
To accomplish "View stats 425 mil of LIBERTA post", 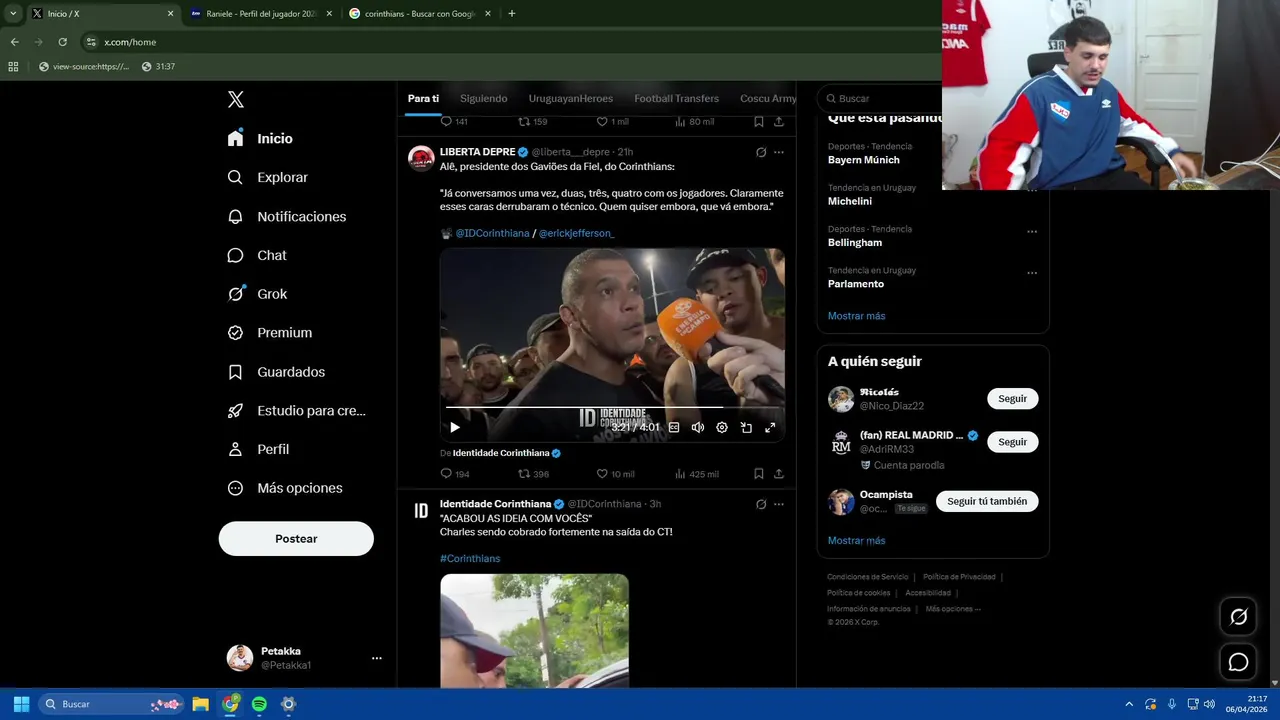I will tap(697, 474).
